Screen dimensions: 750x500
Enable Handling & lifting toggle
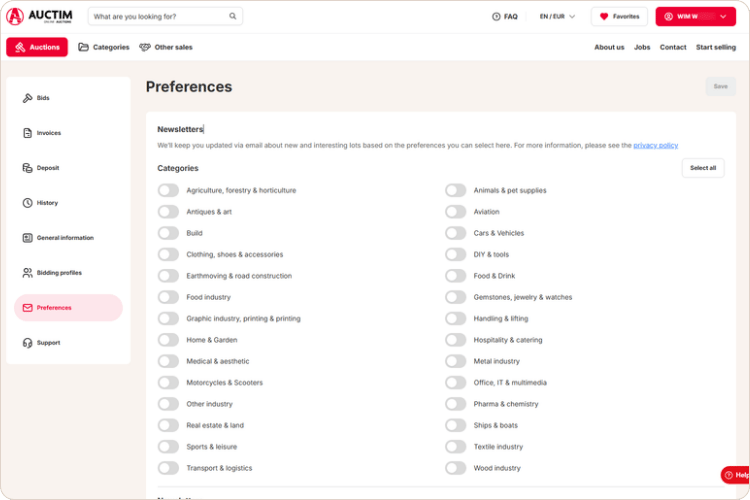coord(455,318)
